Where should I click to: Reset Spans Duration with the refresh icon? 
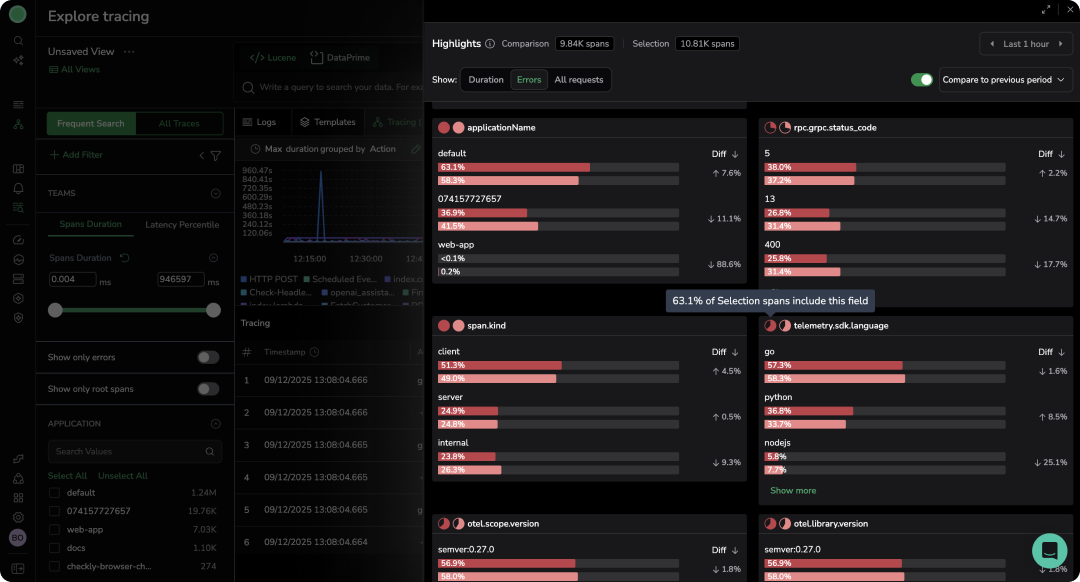(x=125, y=258)
